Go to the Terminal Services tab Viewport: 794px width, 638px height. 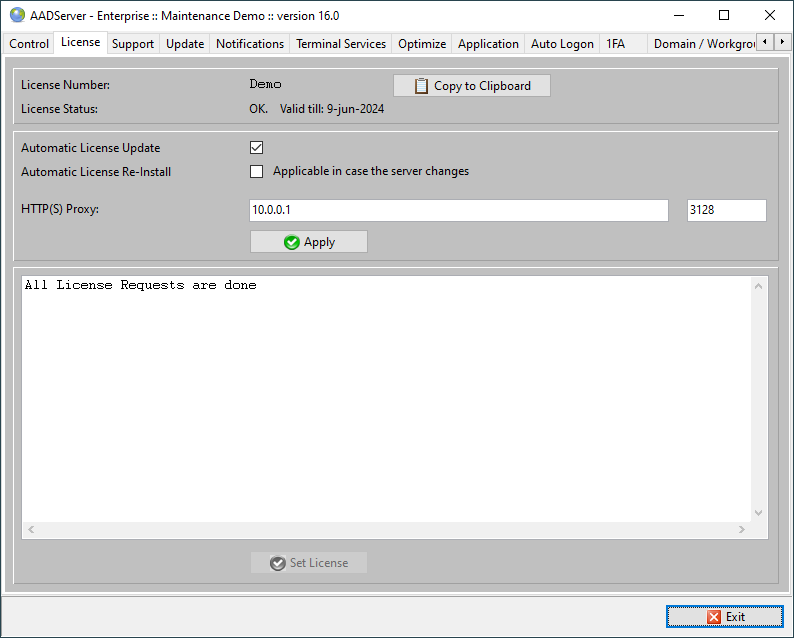coord(341,44)
